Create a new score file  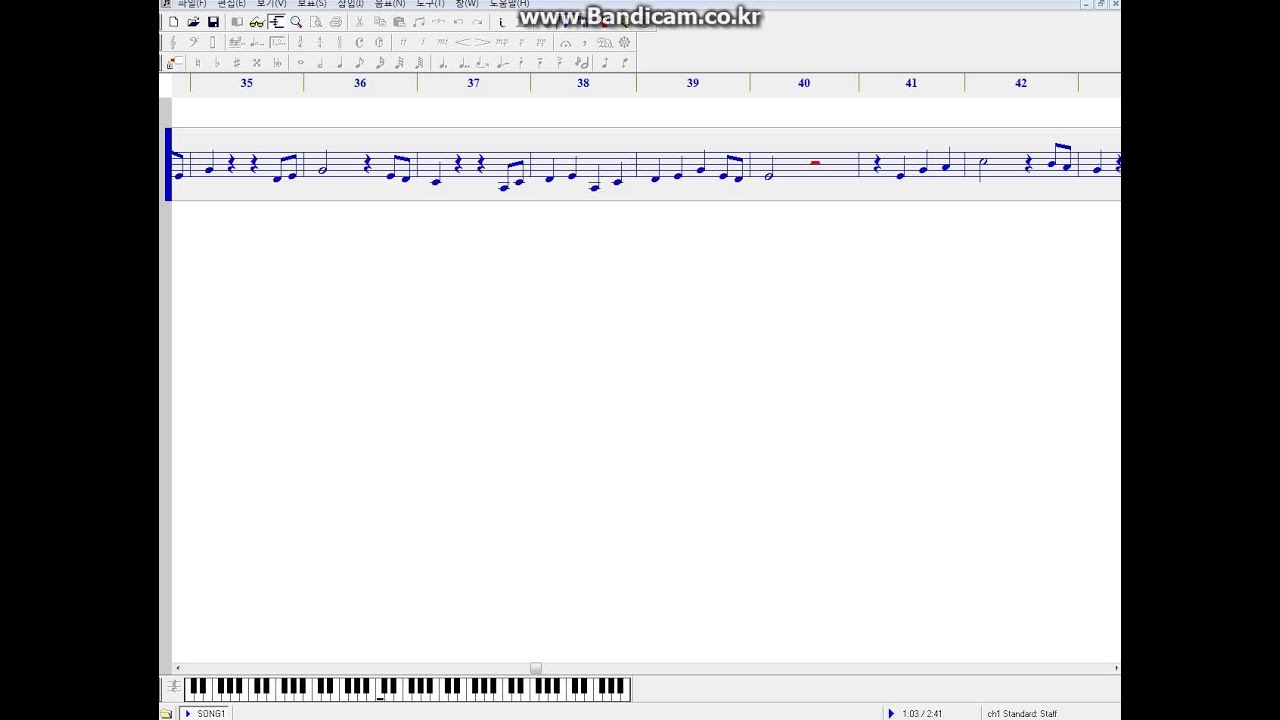point(174,22)
